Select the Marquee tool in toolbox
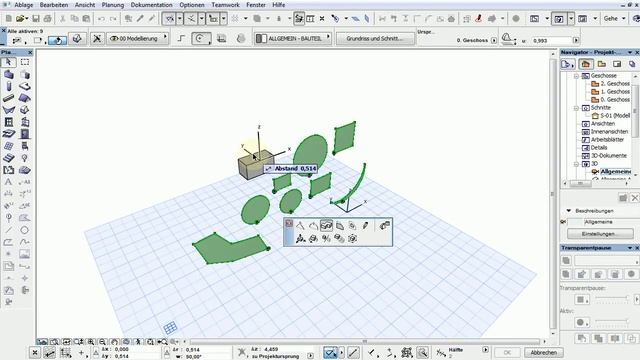 click(24, 62)
